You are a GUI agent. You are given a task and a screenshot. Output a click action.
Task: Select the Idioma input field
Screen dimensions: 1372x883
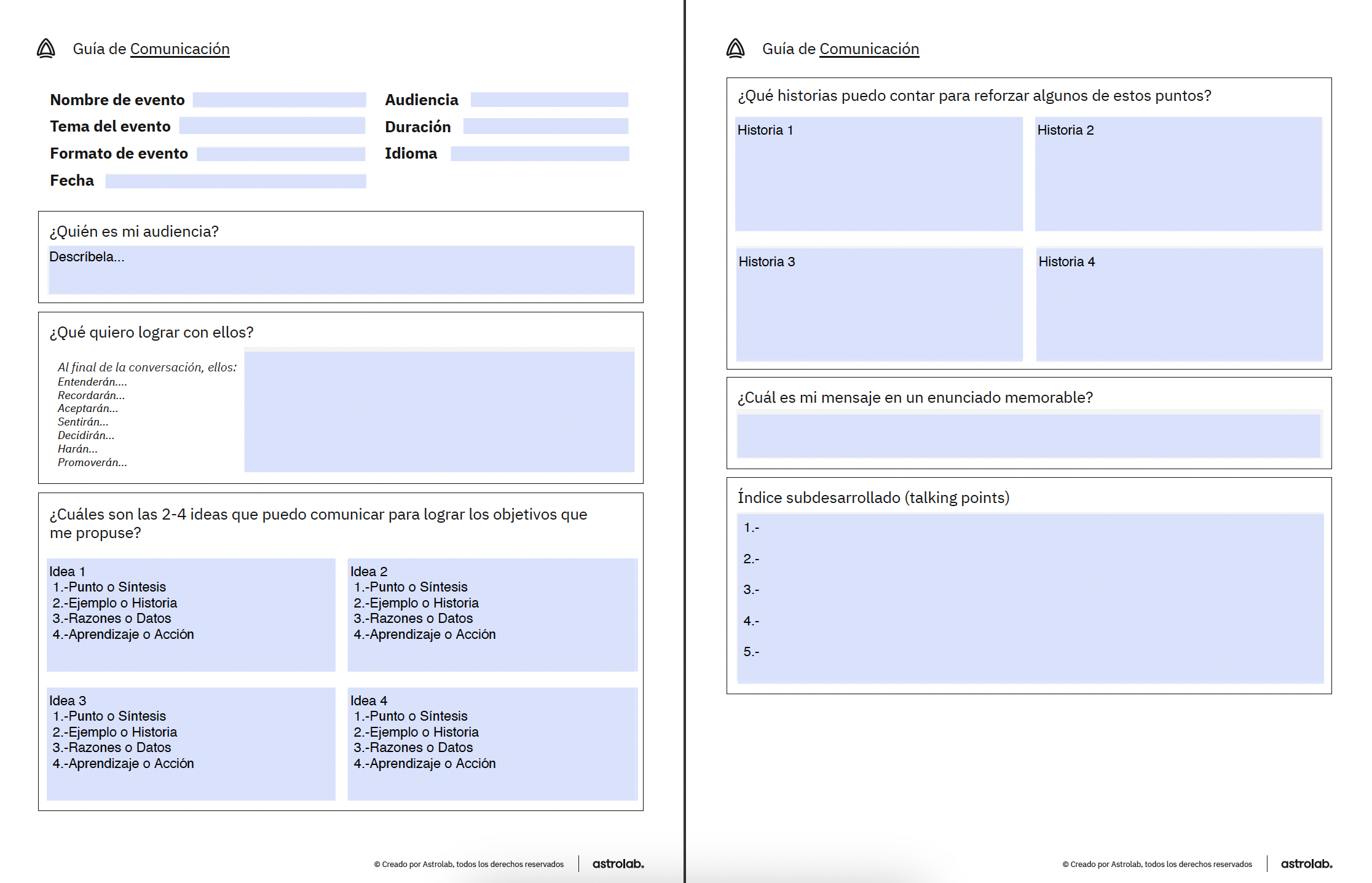click(x=539, y=154)
